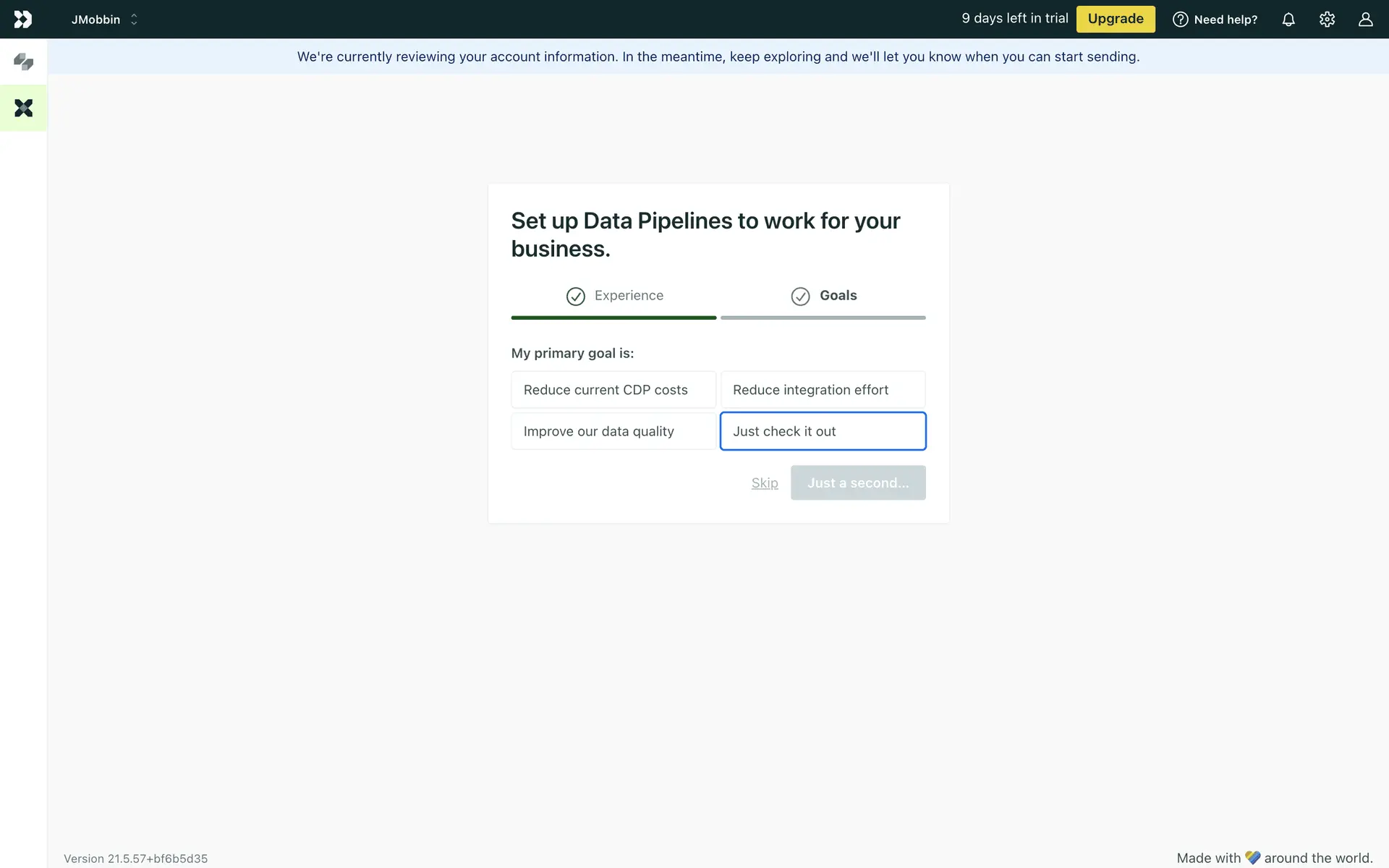
Task: Choose Reduce integration effort option
Action: tap(823, 390)
